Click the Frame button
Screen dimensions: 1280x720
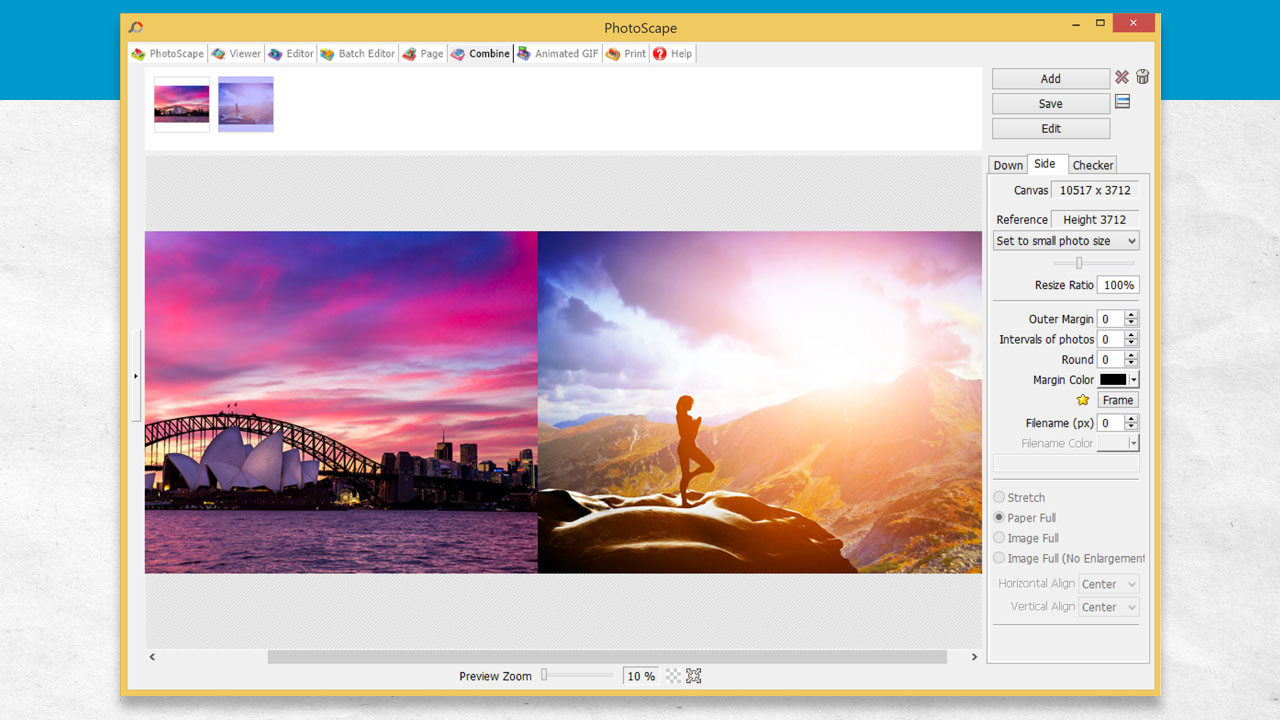[1118, 400]
